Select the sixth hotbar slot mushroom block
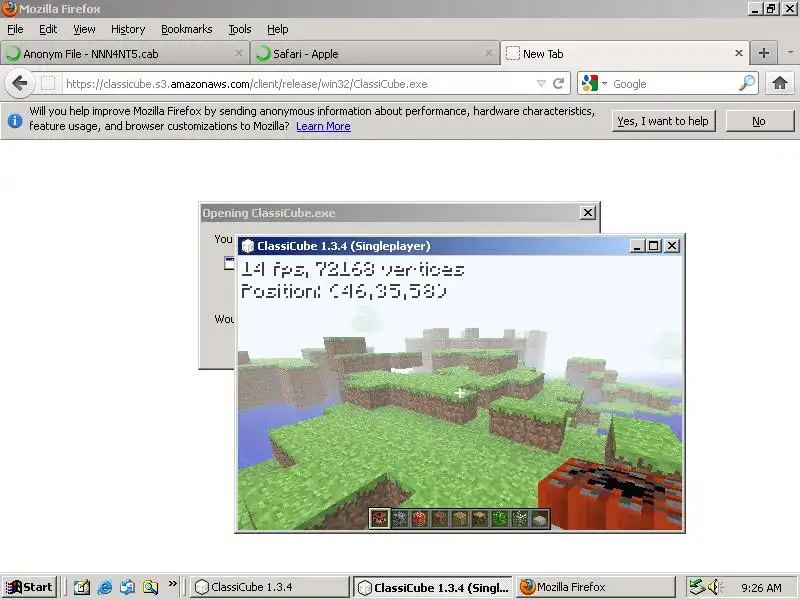Screen dimensions: 800x600 click(x=480, y=519)
